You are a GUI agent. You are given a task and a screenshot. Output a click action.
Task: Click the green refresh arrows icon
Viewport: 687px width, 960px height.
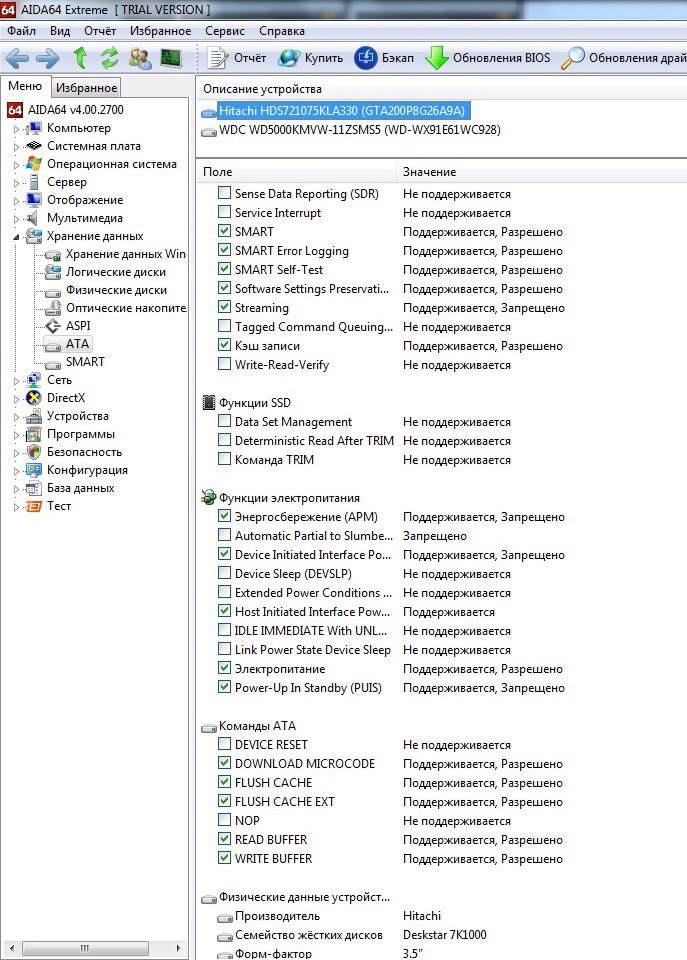pos(110,58)
